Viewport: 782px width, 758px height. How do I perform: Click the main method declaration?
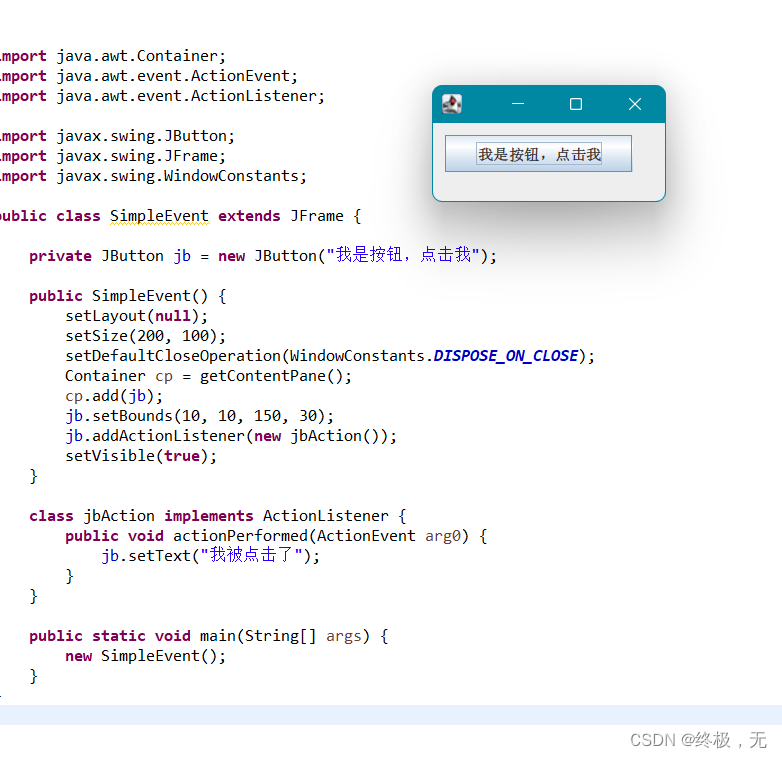(208, 636)
